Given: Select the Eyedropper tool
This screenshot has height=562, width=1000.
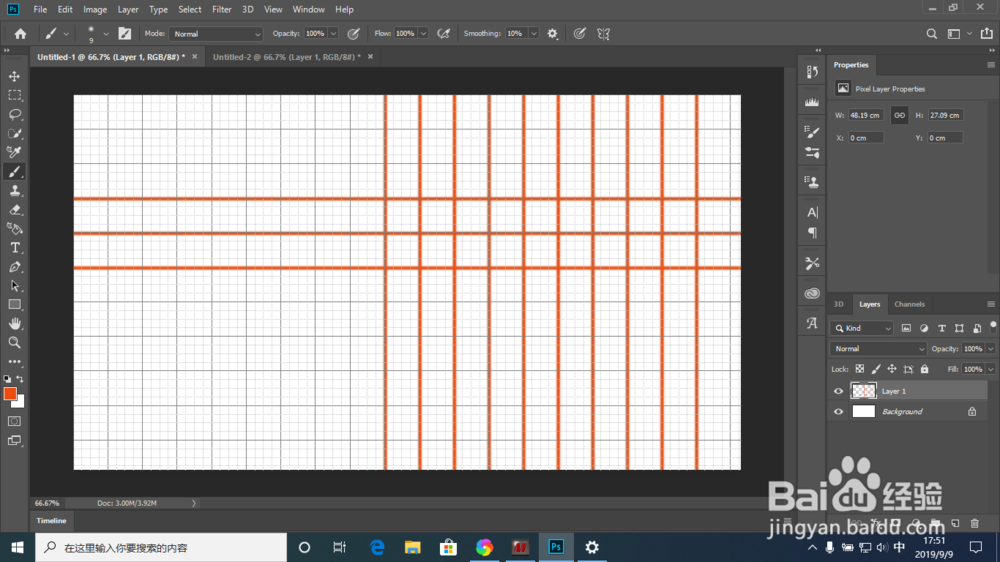Looking at the screenshot, I should (14, 152).
